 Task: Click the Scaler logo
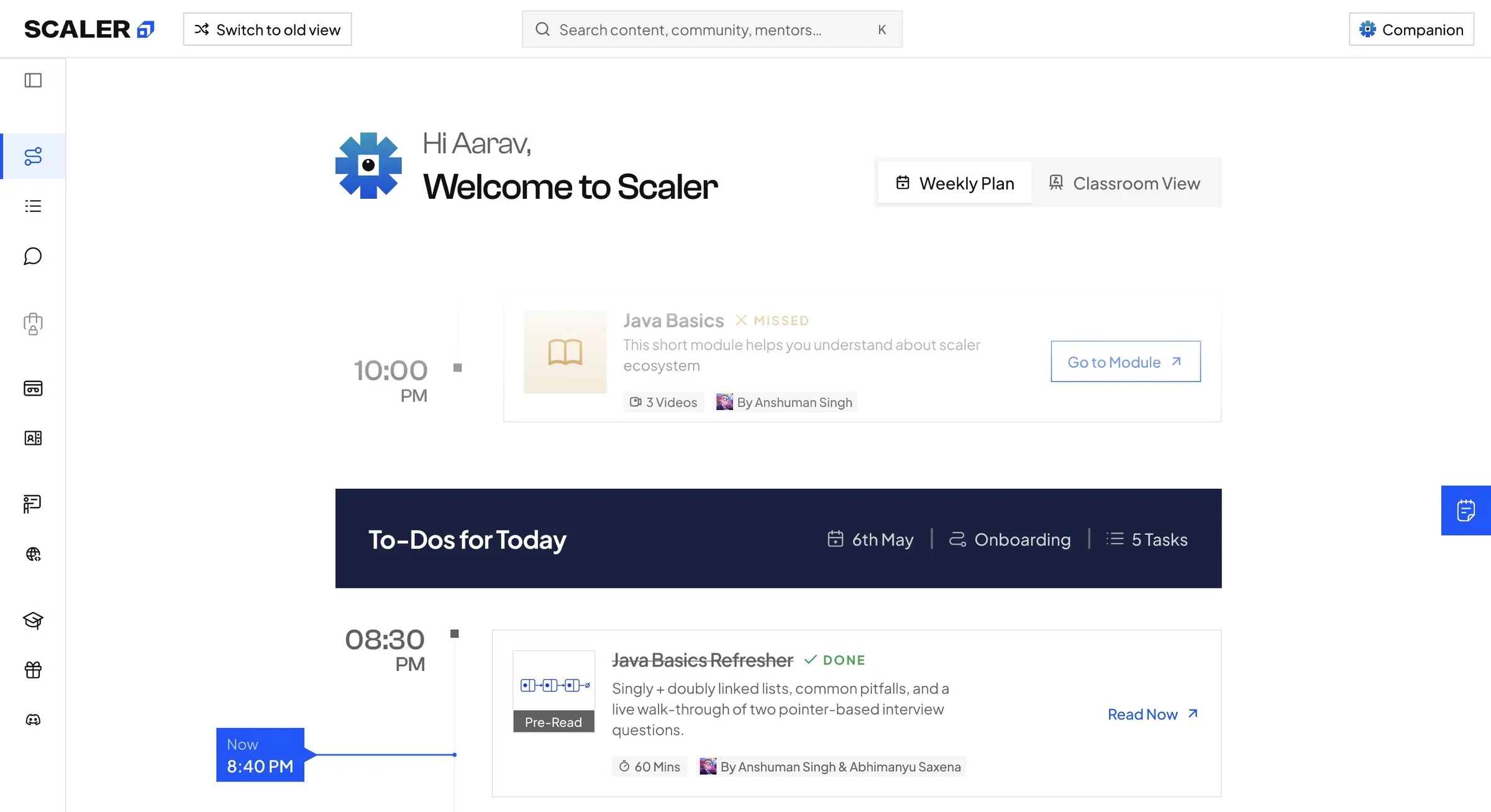coord(89,29)
